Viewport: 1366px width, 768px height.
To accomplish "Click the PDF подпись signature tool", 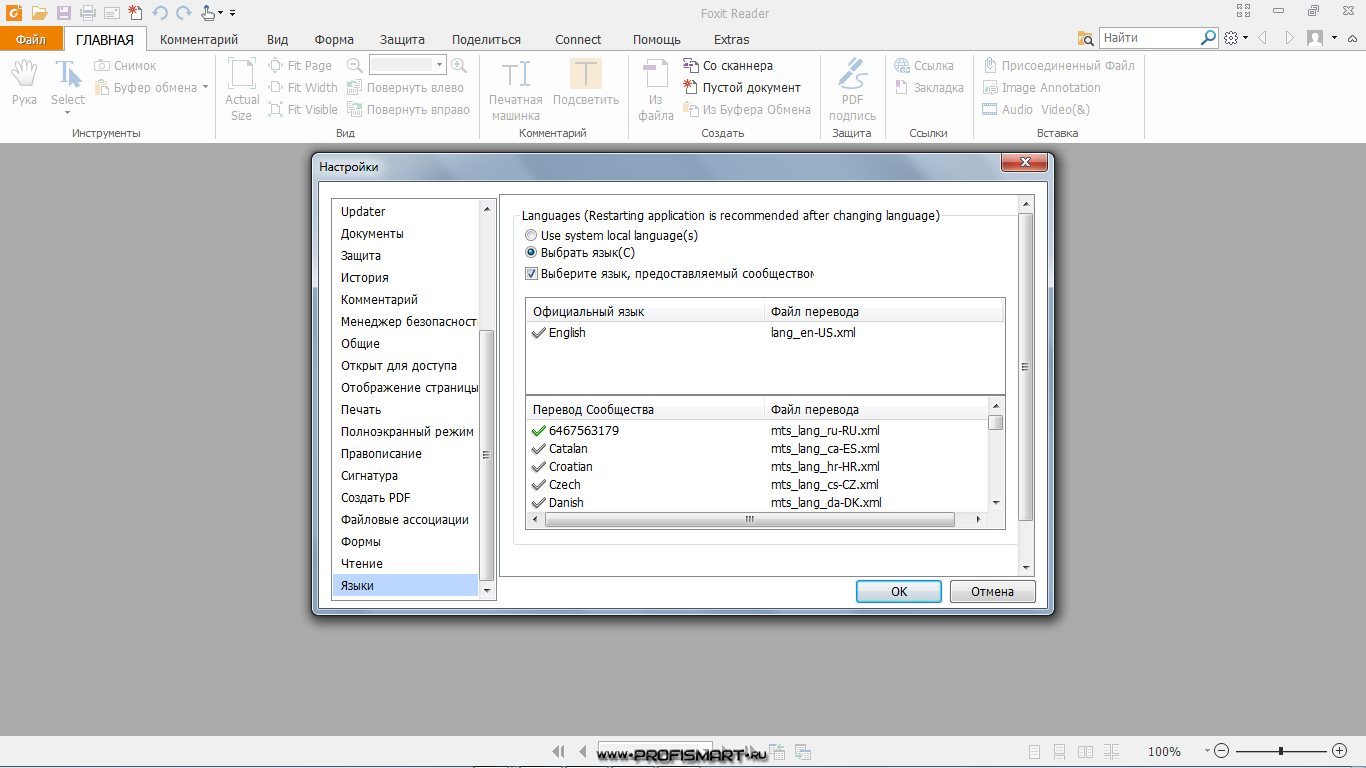I will [852, 88].
